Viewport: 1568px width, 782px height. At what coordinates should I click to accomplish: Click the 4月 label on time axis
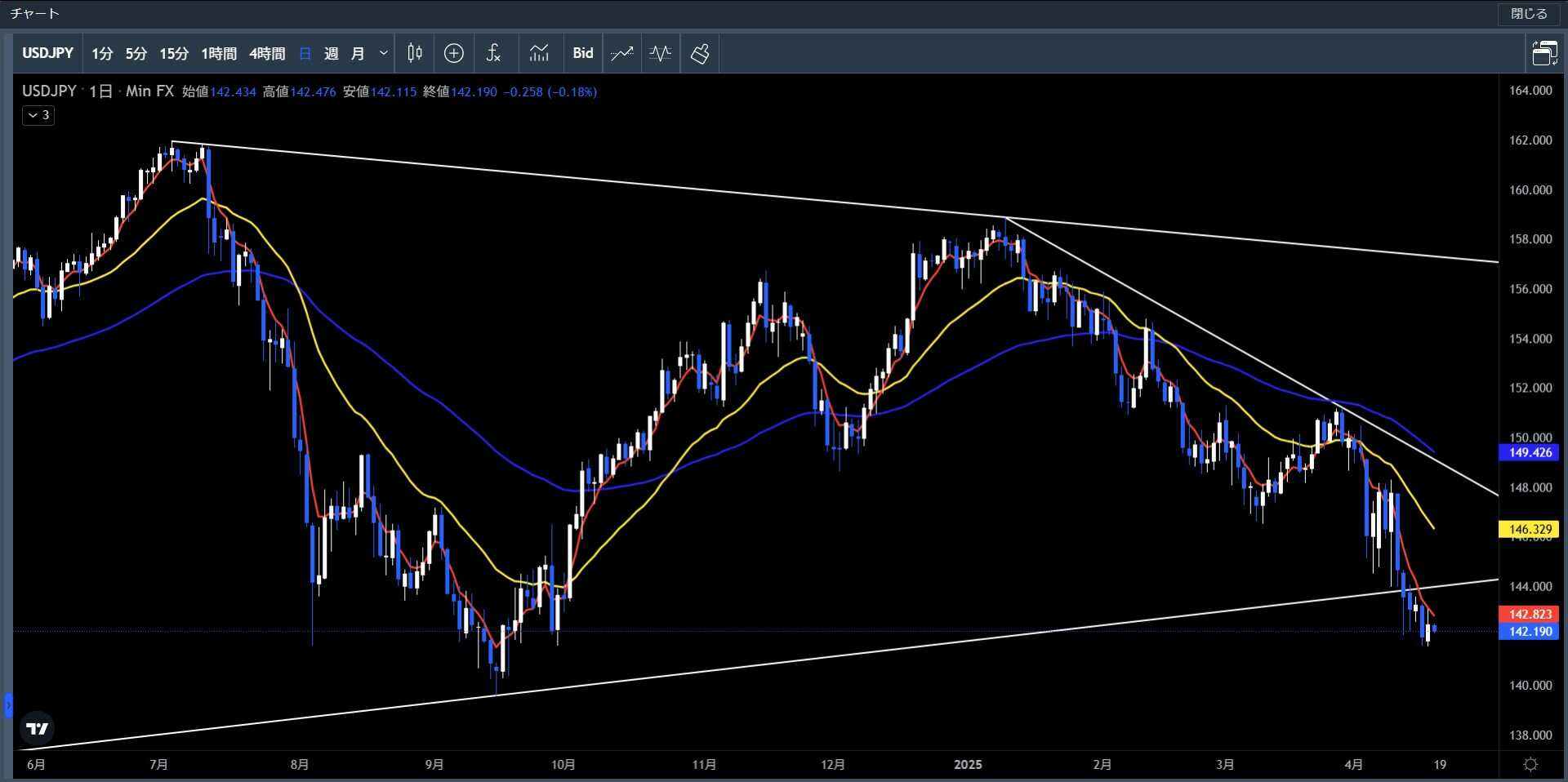(1353, 765)
